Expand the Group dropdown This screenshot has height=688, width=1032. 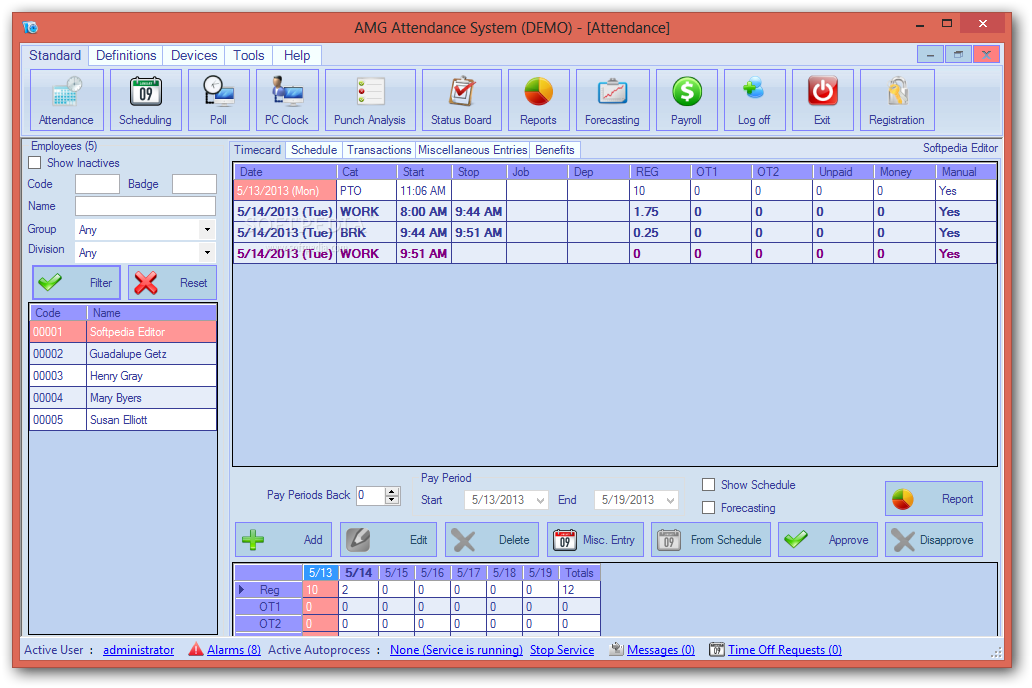point(207,230)
